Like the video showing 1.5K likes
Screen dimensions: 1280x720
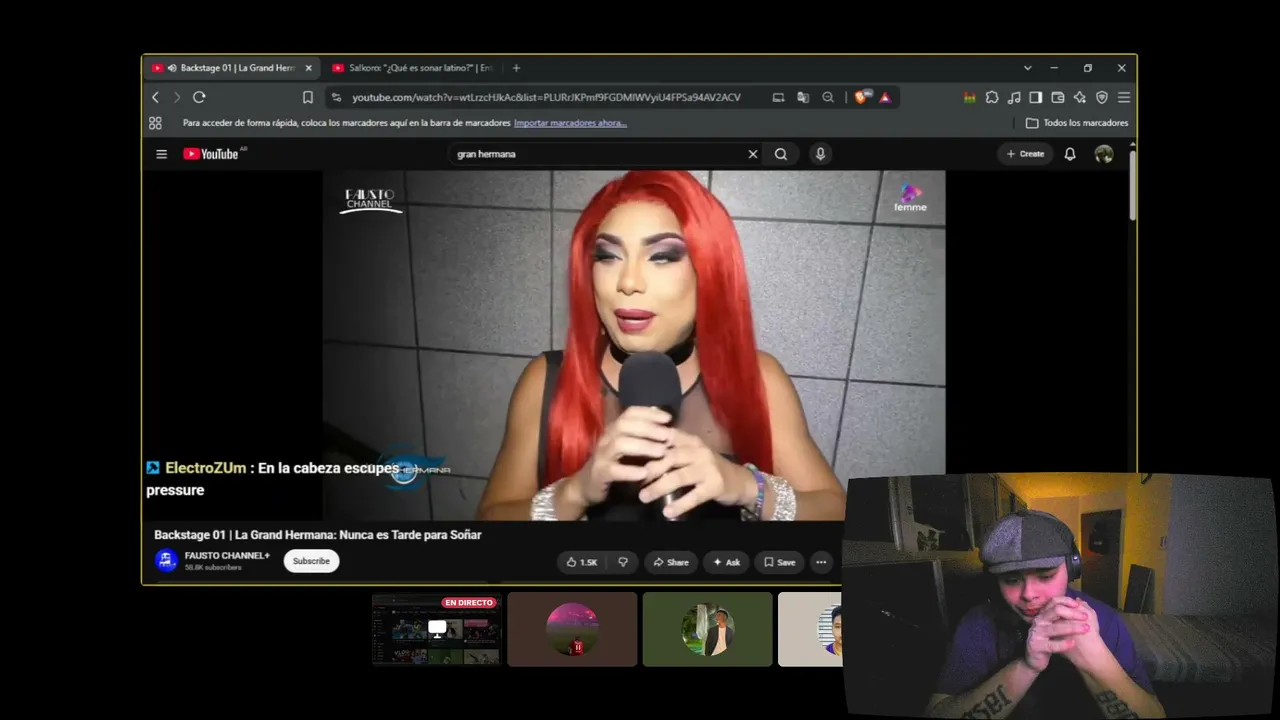[582, 562]
